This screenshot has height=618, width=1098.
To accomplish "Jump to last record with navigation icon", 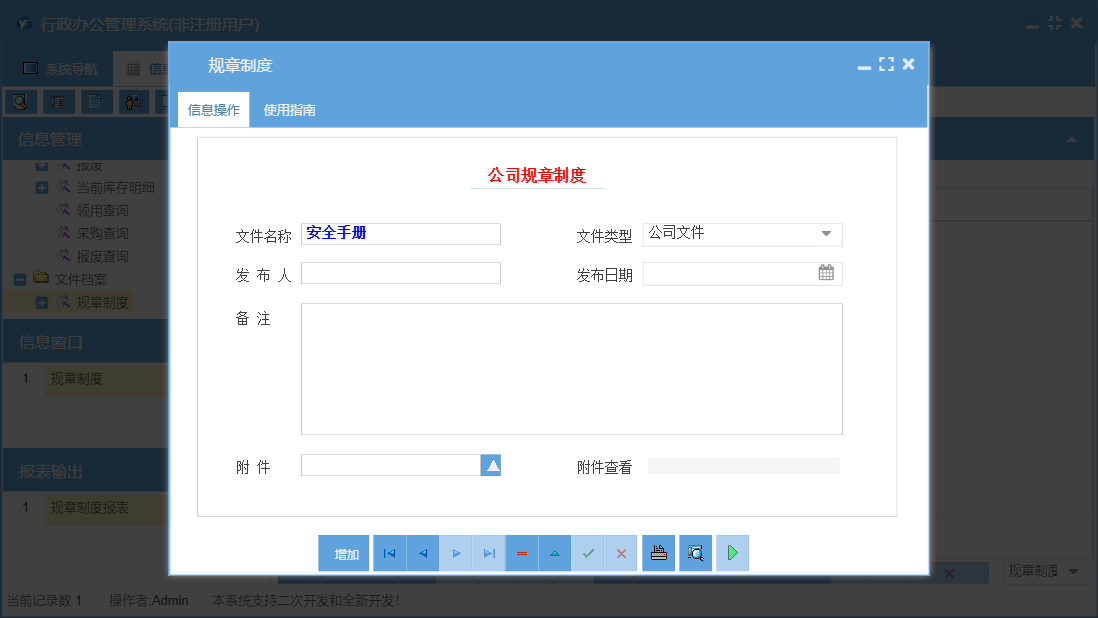I will click(x=488, y=552).
